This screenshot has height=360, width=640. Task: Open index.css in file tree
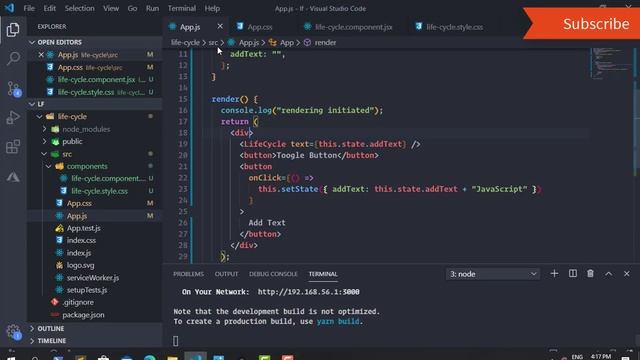[95, 240]
